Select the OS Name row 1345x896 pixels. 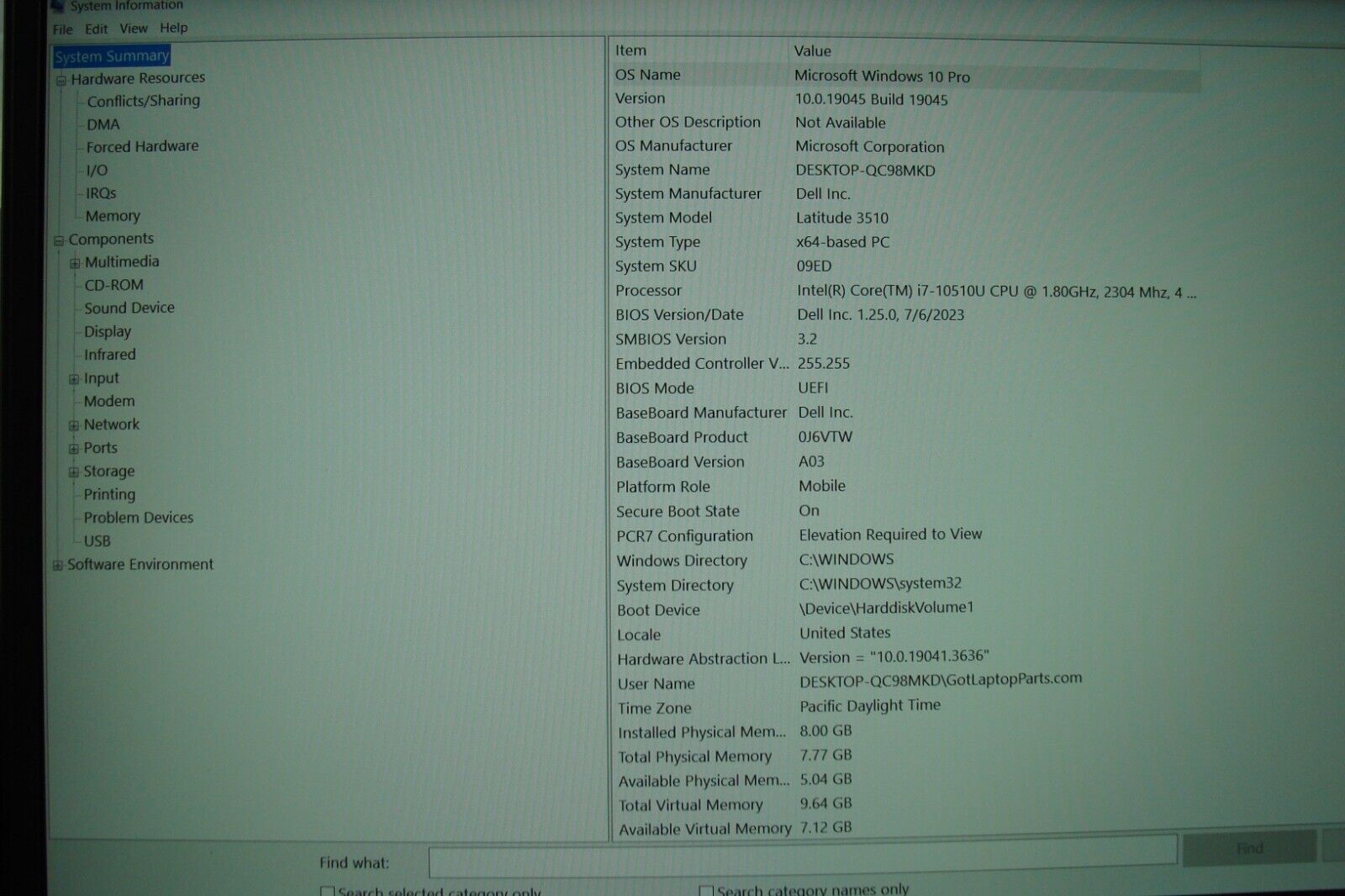905,76
